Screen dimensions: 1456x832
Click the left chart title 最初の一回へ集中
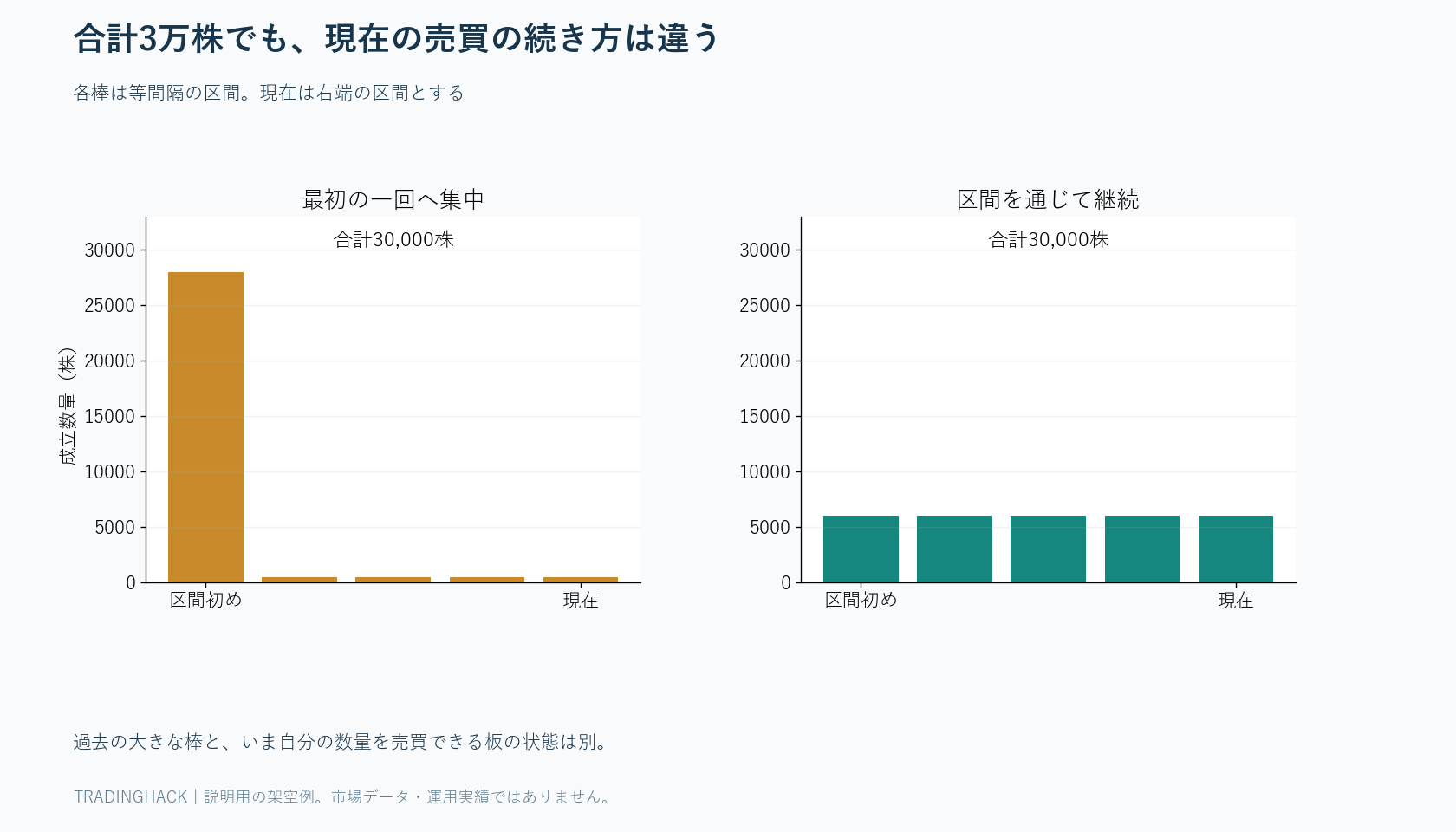point(393,199)
